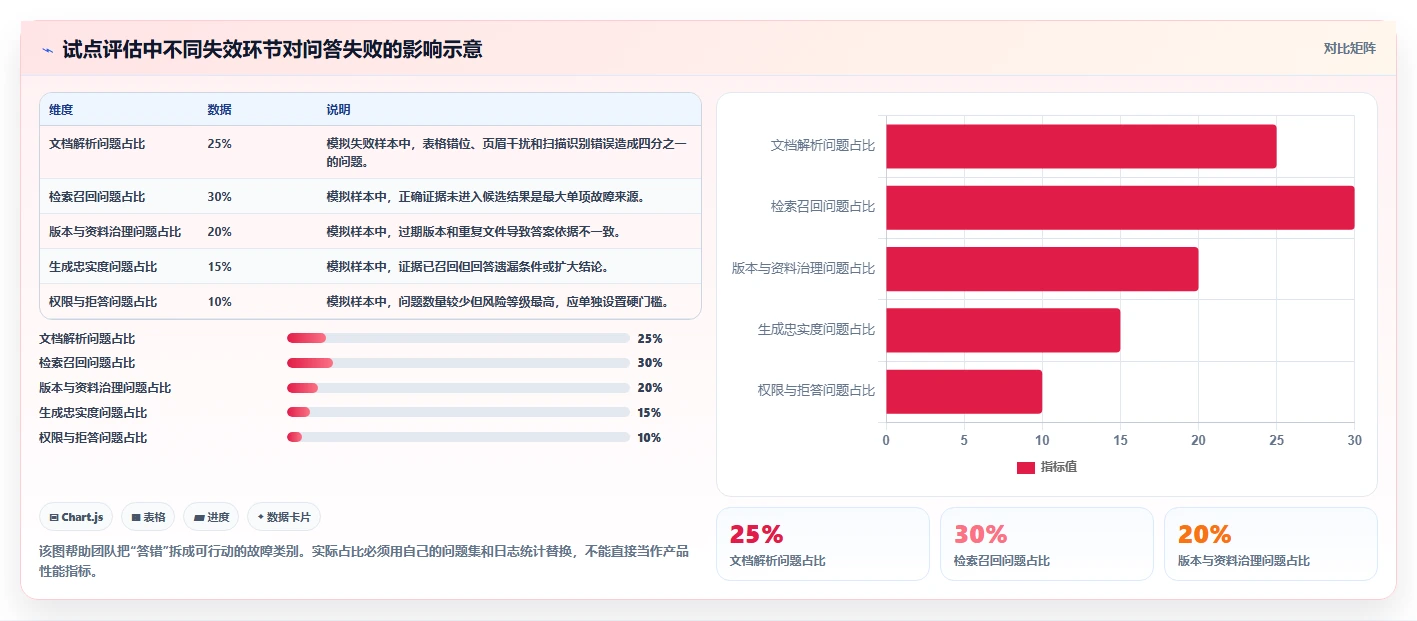The height and width of the screenshot is (621, 1417).
Task: Open the 20% 版本与资料治理问题占比 stat card
Action: click(1271, 544)
